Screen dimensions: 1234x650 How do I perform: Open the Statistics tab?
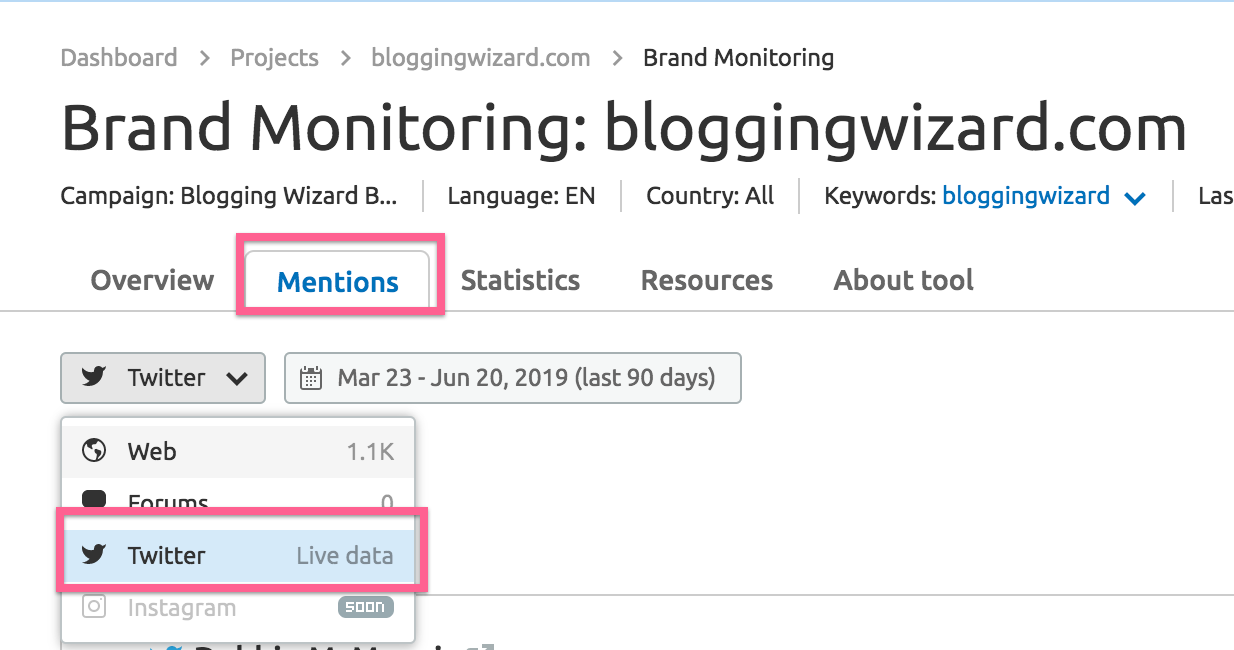pos(520,280)
